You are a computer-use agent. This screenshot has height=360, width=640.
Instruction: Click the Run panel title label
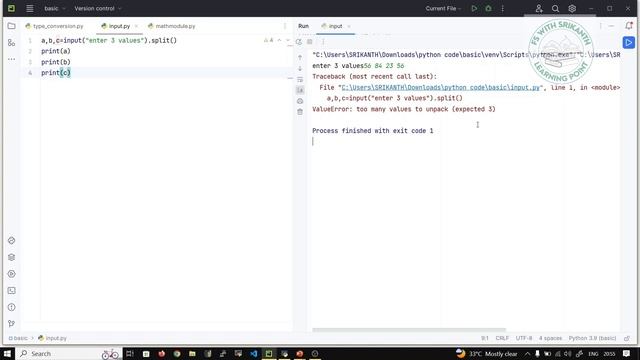pyautogui.click(x=303, y=26)
